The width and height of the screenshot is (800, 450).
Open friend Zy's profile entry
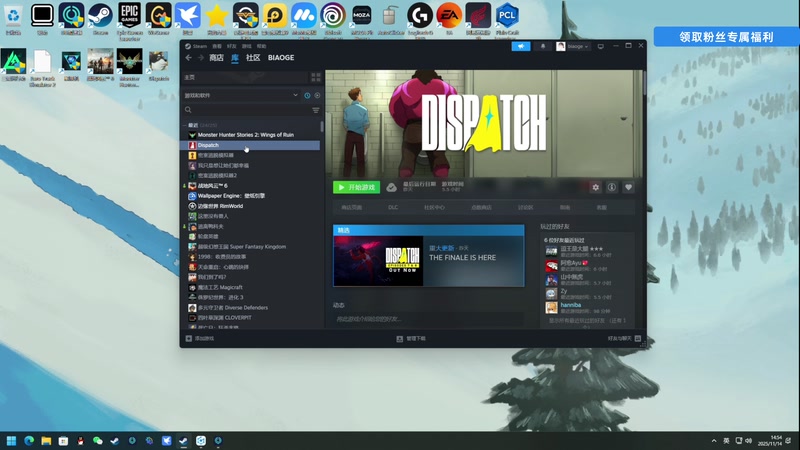[x=587, y=293]
